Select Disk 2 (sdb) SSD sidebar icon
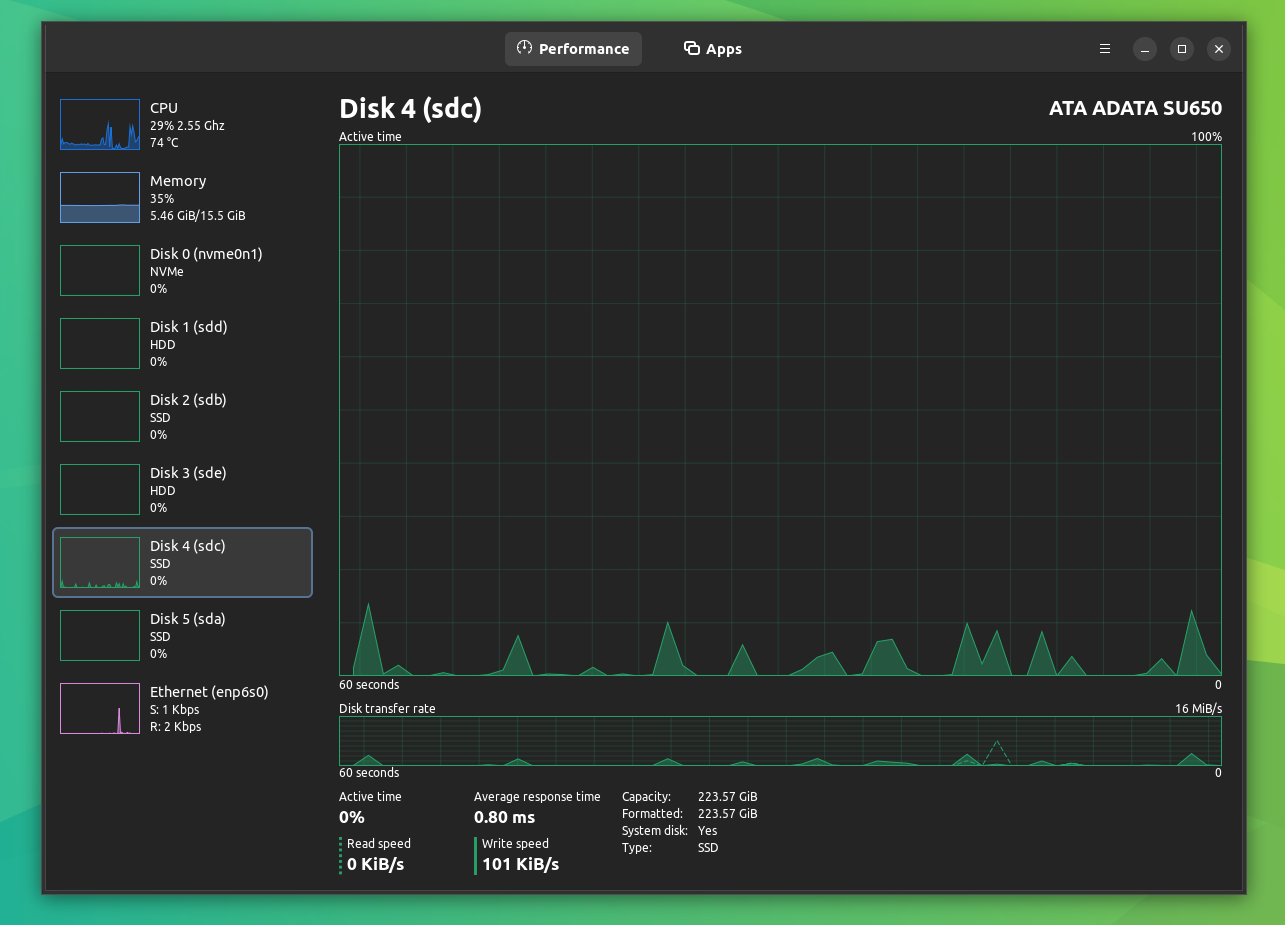This screenshot has width=1285, height=925. tap(99, 416)
